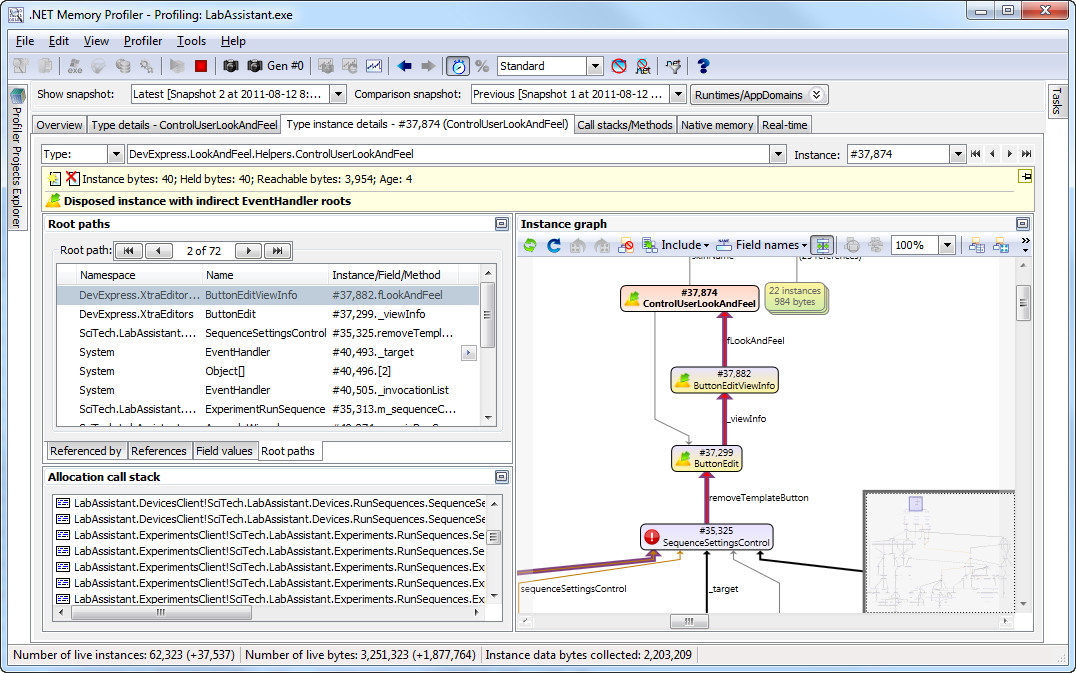Viewport: 1076px width, 673px height.
Task: Expand the Runtimes/AppDomains section
Action: coord(759,95)
